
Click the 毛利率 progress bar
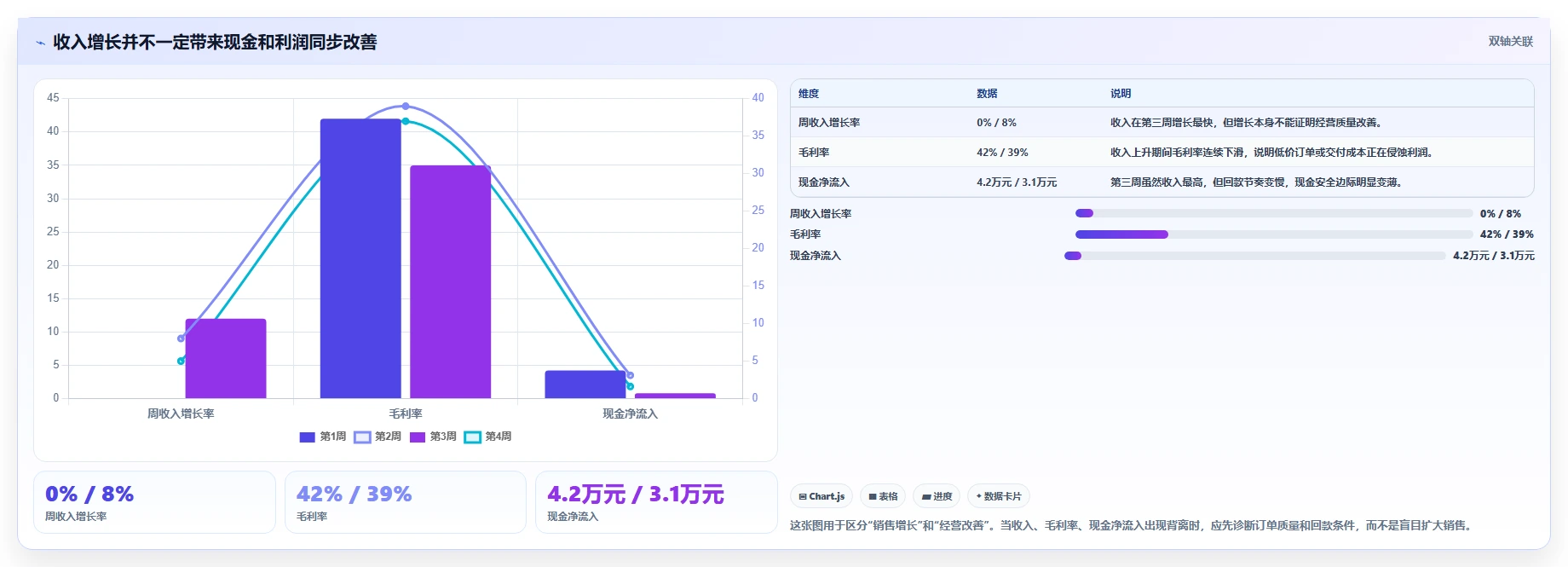1274,234
